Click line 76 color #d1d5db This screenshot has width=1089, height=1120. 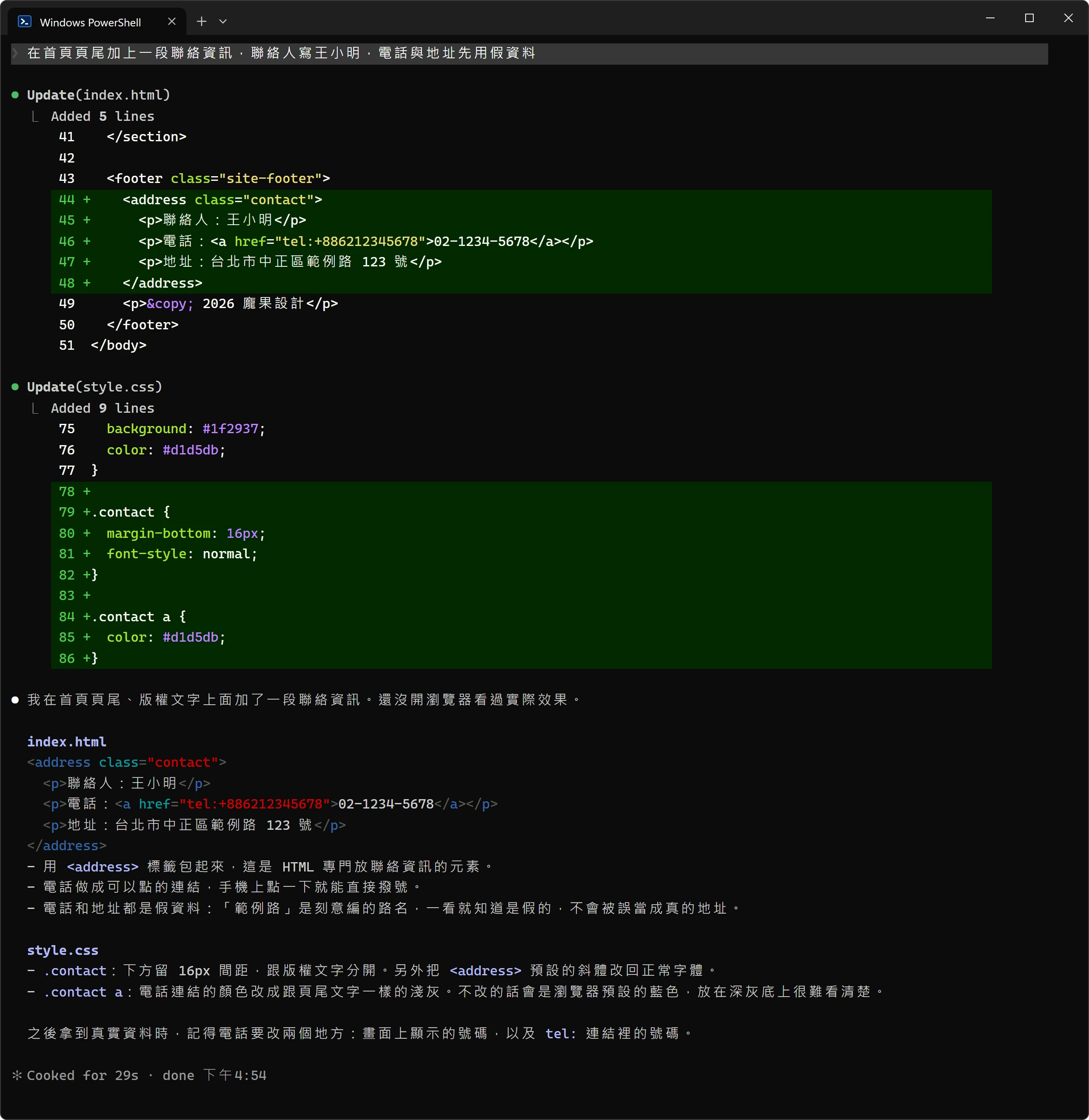[143, 450]
